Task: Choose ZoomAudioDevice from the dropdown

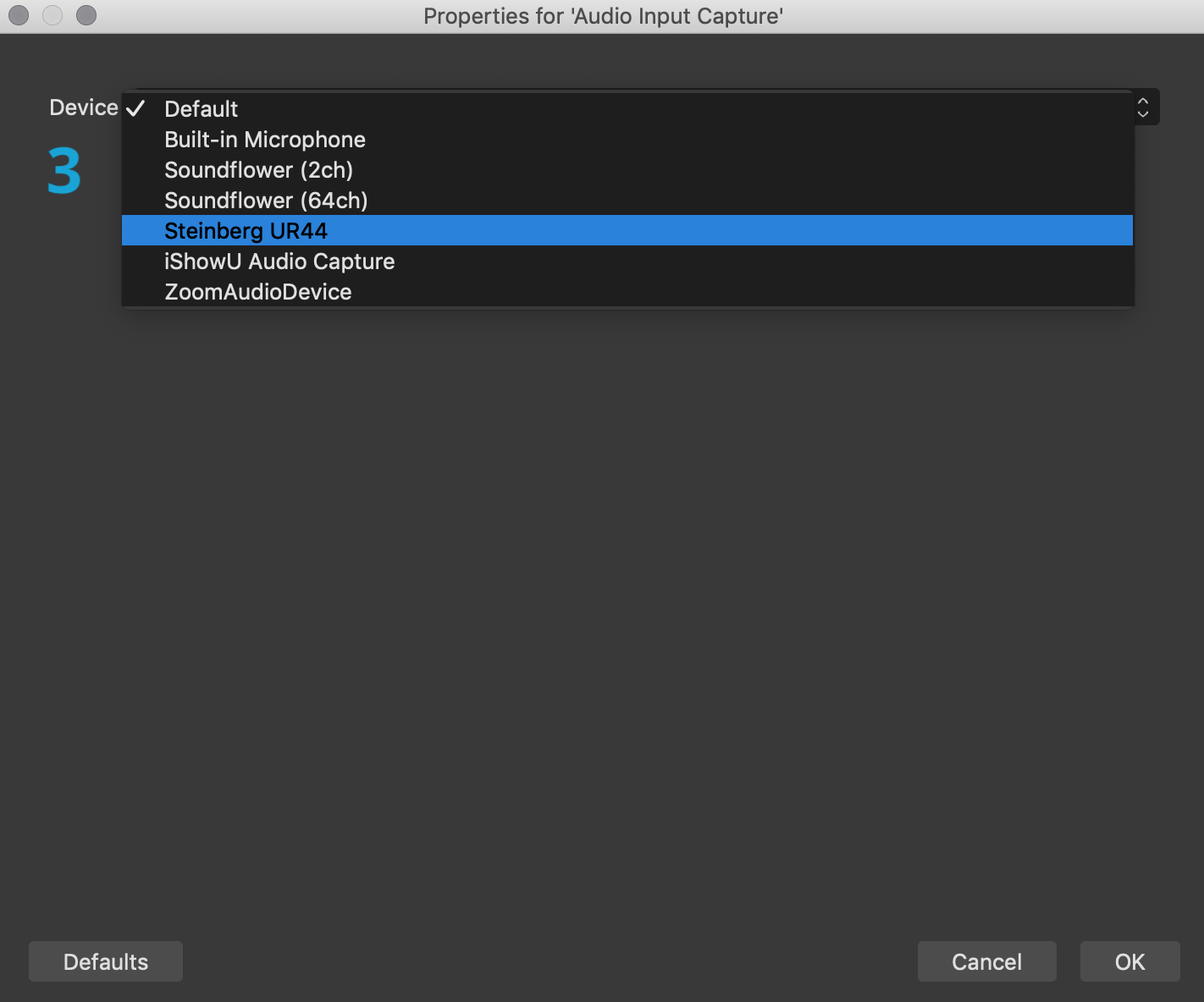Action: coord(258,292)
